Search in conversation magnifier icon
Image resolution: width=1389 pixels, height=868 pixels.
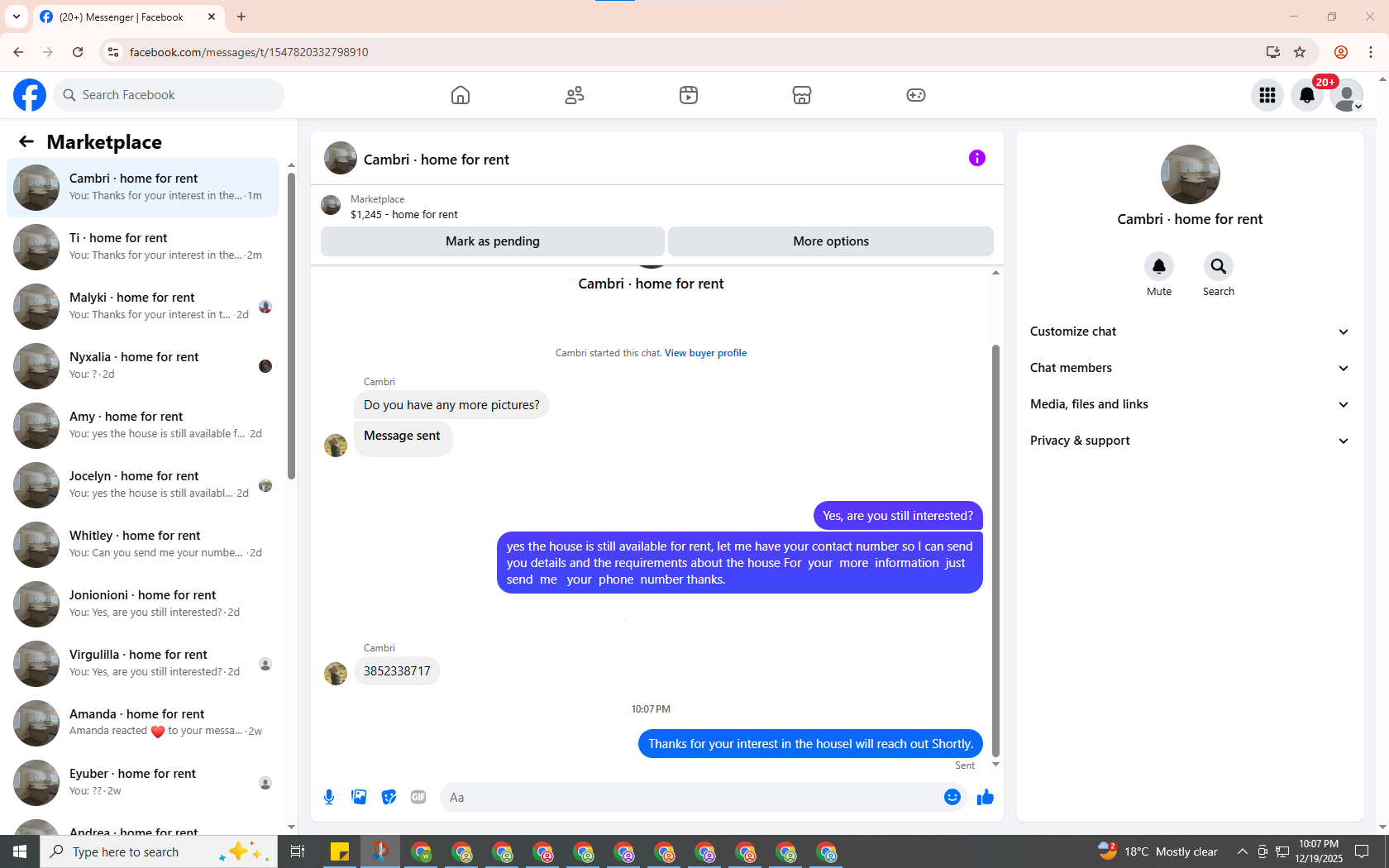(1219, 266)
